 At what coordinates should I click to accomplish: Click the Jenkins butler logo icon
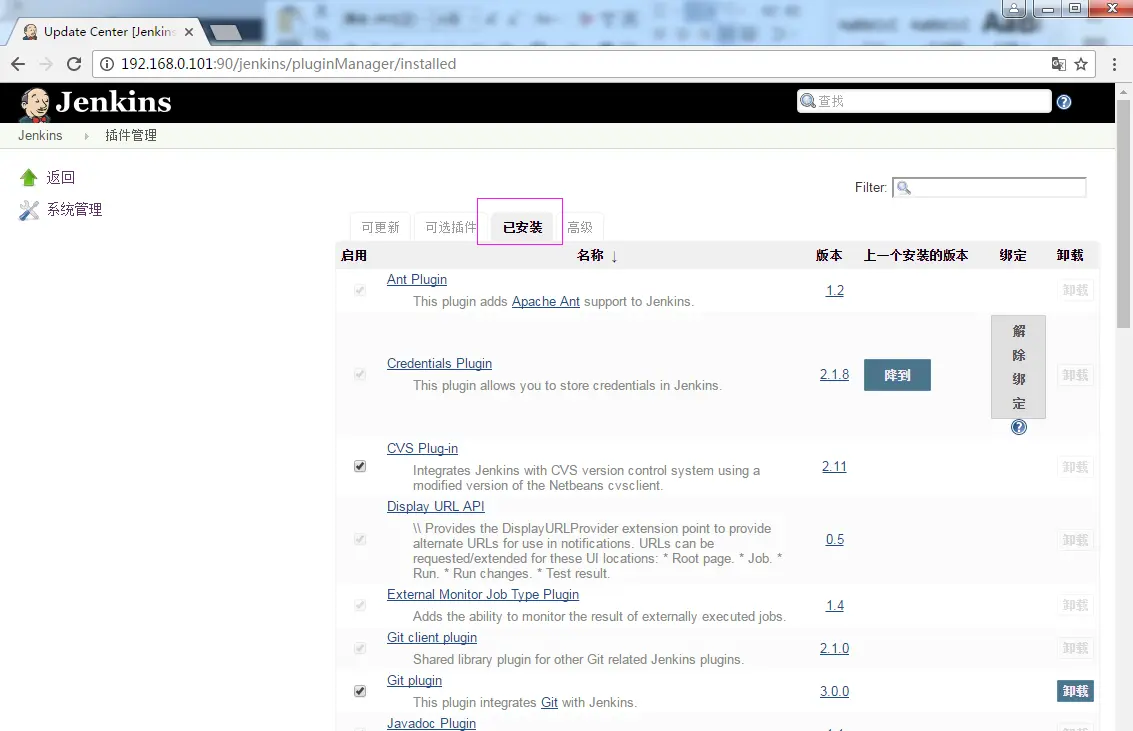point(34,104)
